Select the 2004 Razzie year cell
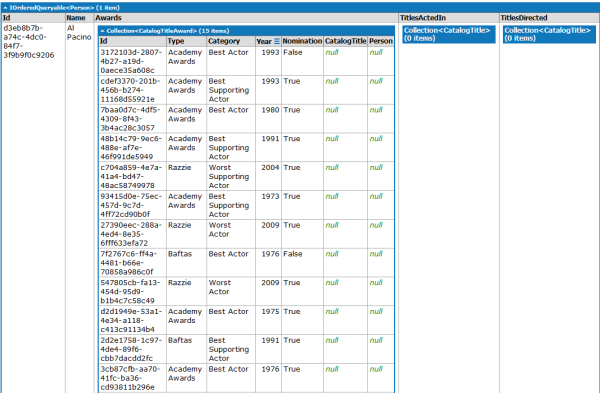Image resolution: width=600 pixels, height=393 pixels. 270,168
